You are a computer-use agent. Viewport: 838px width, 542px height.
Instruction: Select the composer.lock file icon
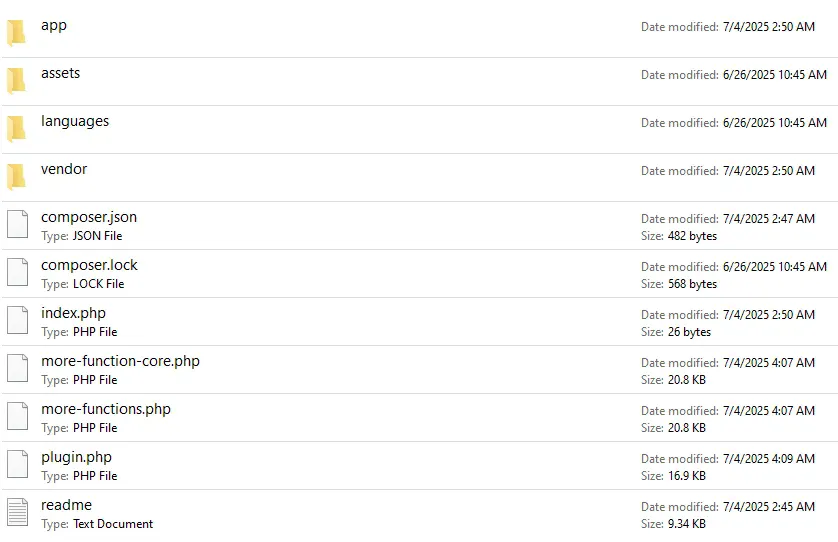click(17, 272)
